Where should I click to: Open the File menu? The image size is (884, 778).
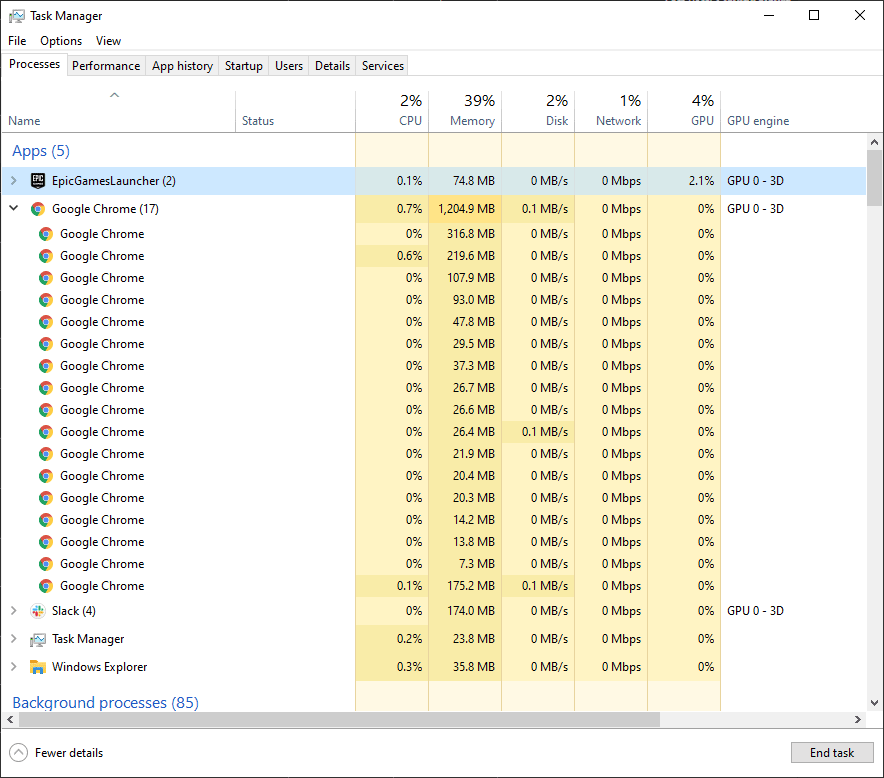point(17,41)
